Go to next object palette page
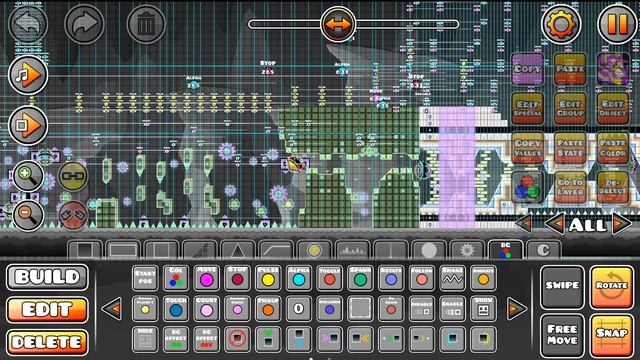Image resolution: width=640 pixels, height=360 pixels. click(x=517, y=309)
